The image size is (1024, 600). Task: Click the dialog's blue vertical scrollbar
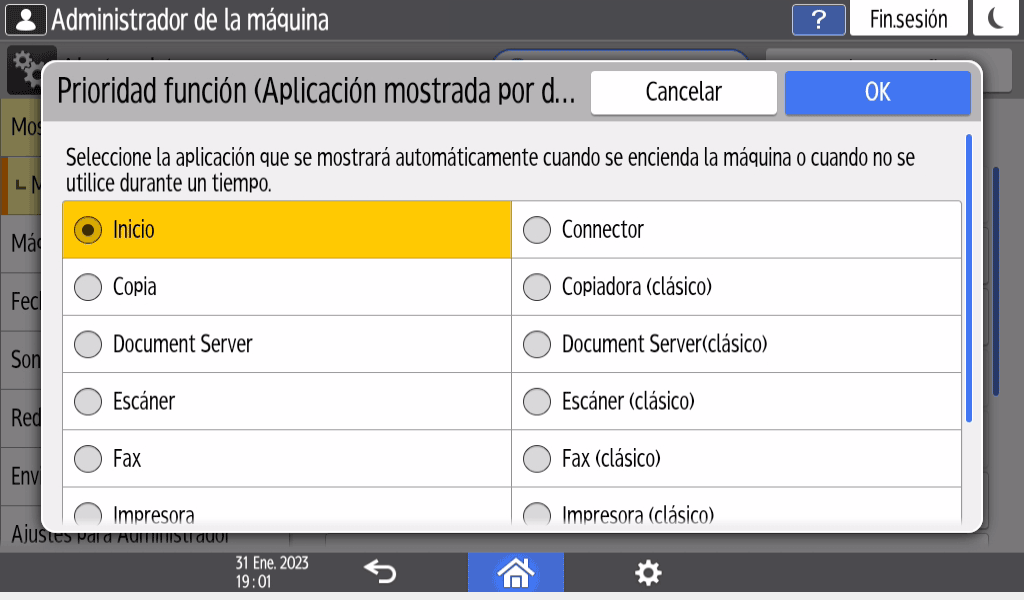(x=968, y=278)
